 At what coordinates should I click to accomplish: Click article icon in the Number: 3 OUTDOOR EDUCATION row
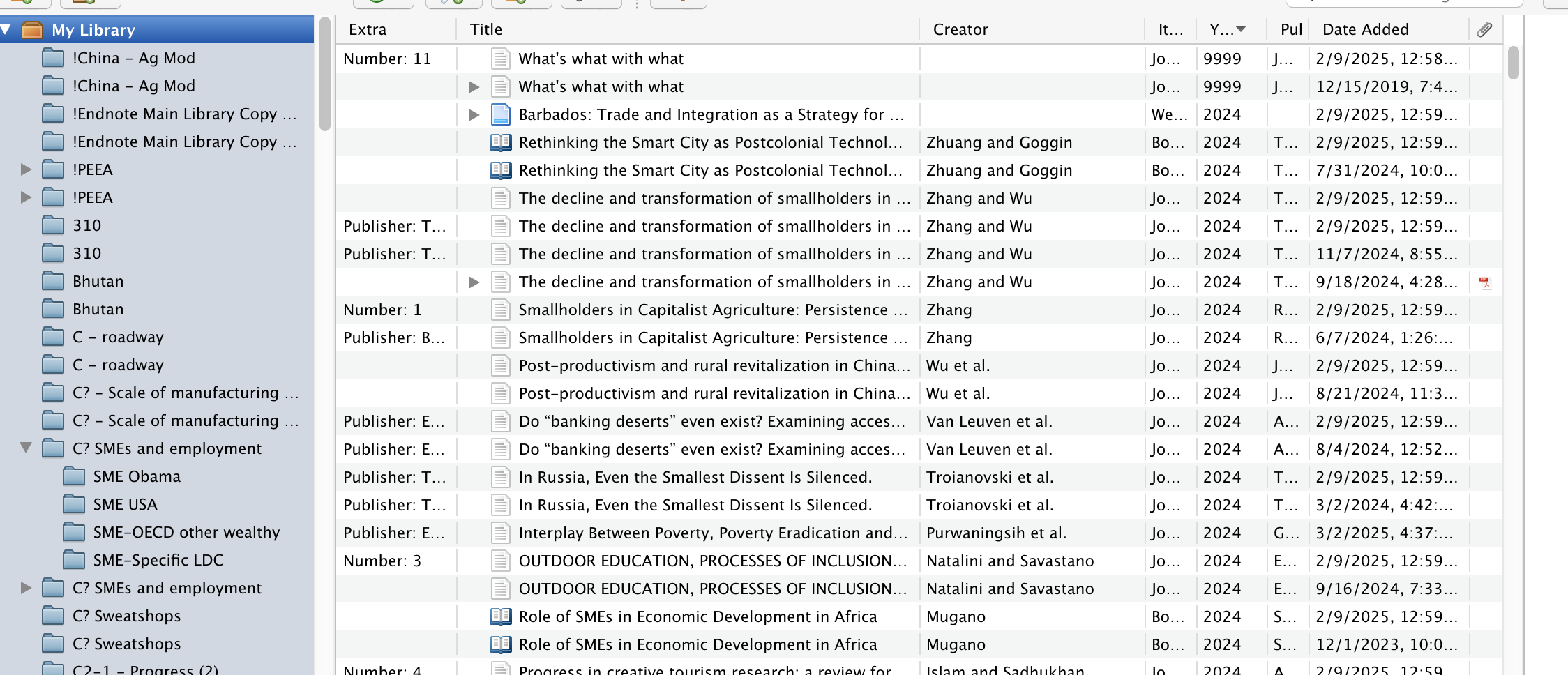(500, 561)
